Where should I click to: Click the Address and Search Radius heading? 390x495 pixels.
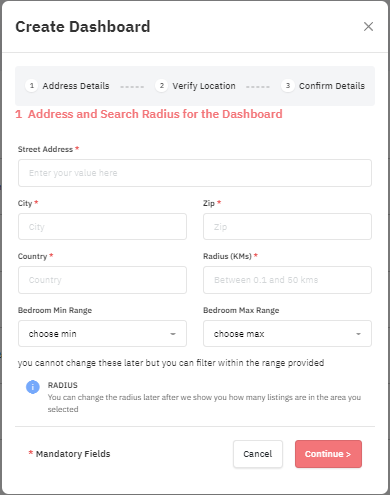[149, 114]
